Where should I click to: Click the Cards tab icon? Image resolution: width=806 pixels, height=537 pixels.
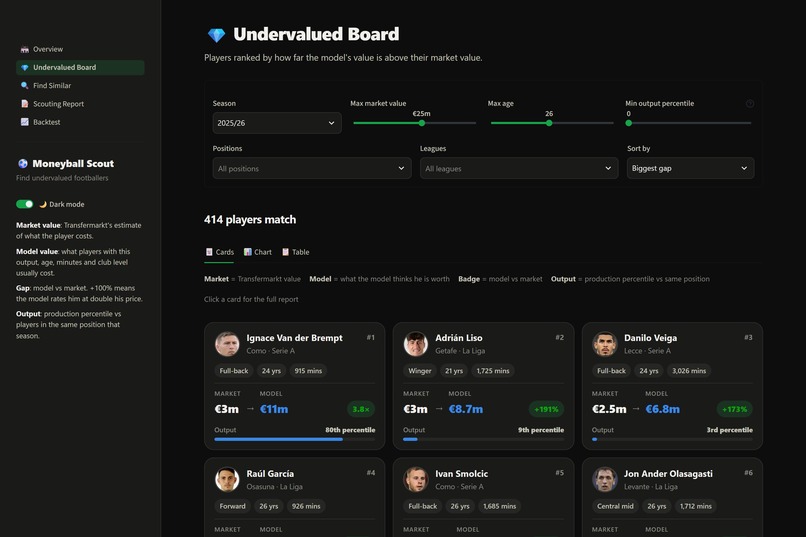(x=209, y=252)
